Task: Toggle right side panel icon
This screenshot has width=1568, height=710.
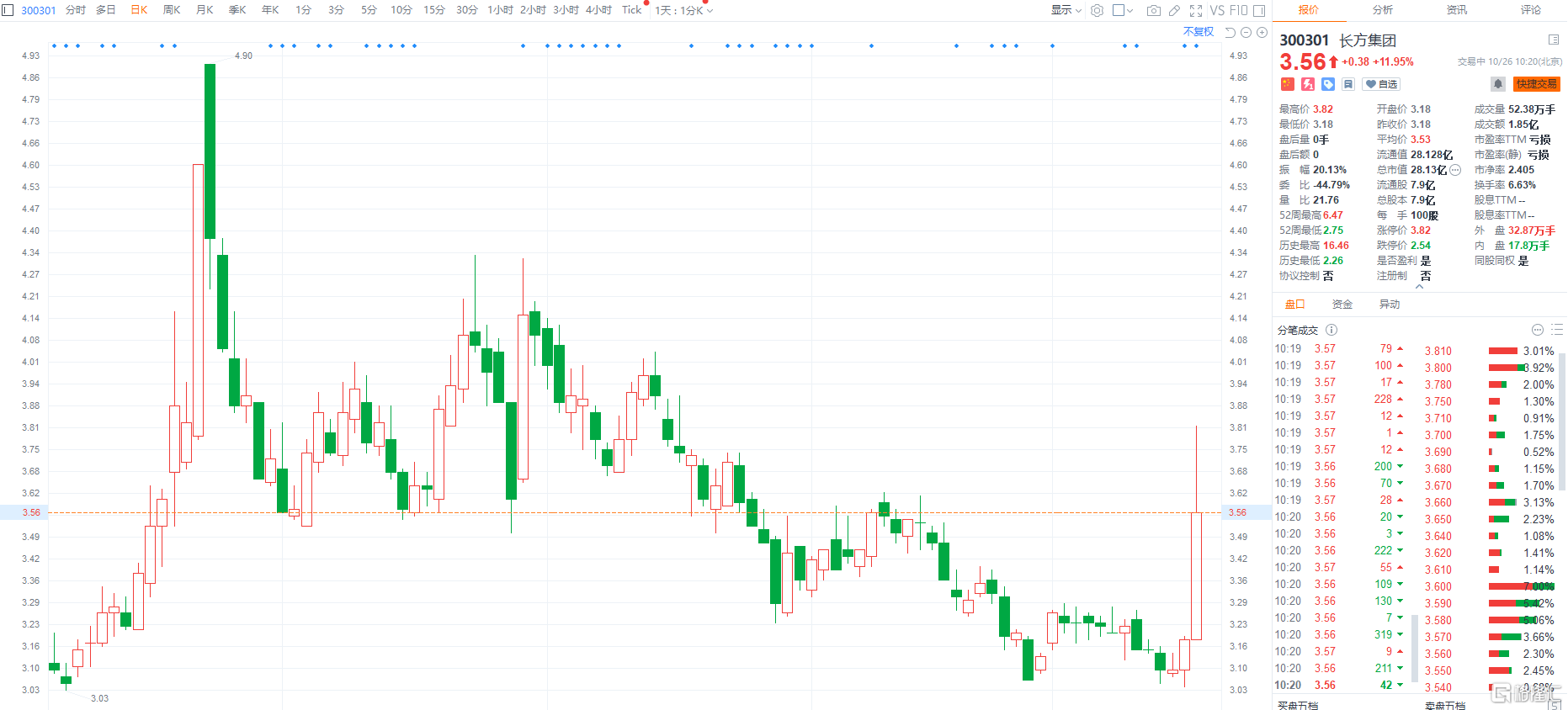Action: 1259,10
